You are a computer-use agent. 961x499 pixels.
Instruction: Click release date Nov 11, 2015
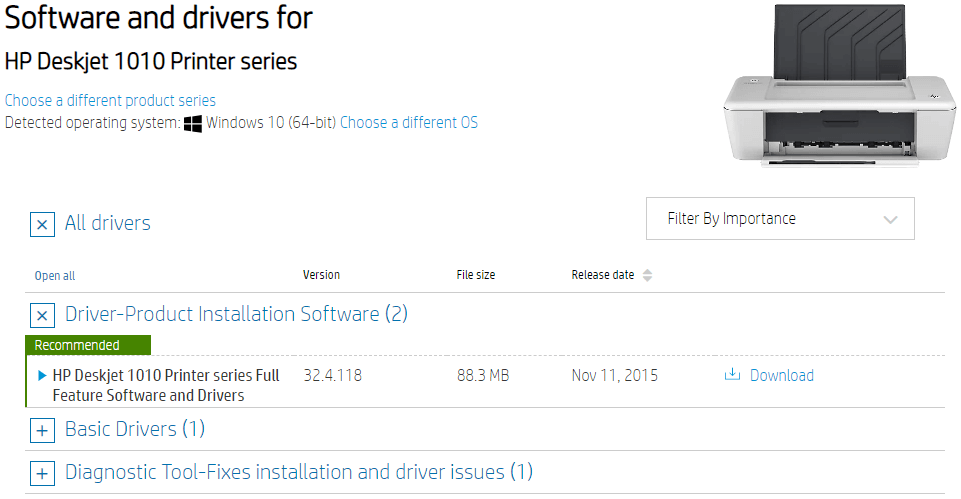click(x=615, y=375)
